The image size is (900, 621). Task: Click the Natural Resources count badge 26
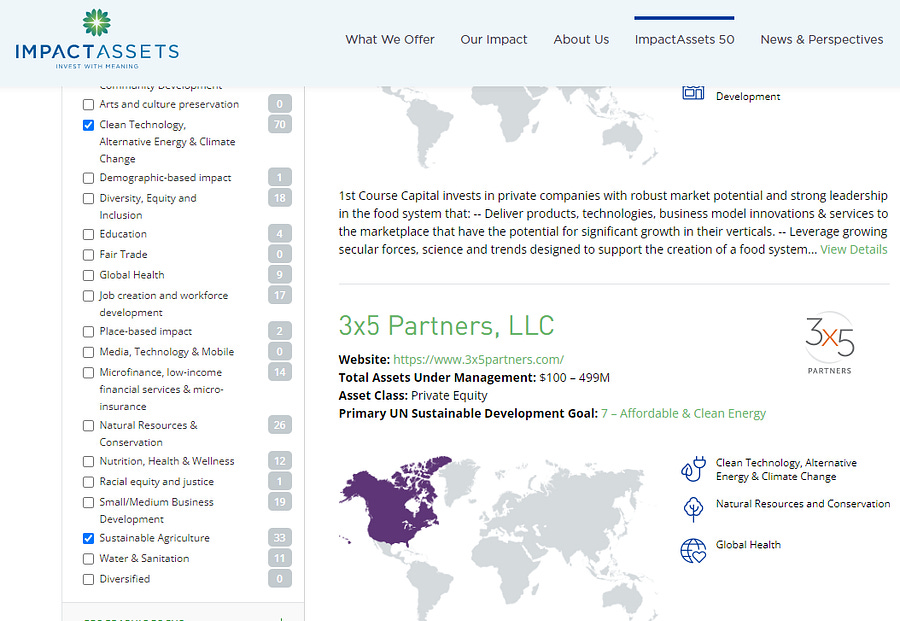(x=280, y=425)
